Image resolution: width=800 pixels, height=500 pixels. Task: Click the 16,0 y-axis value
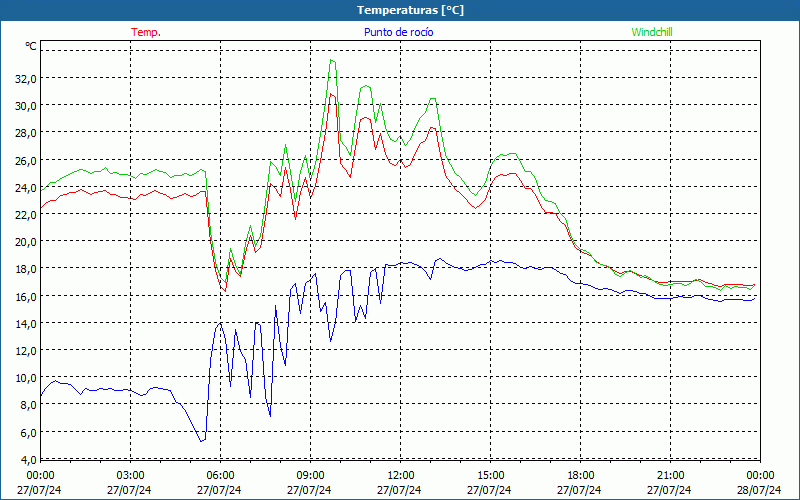tap(27, 296)
